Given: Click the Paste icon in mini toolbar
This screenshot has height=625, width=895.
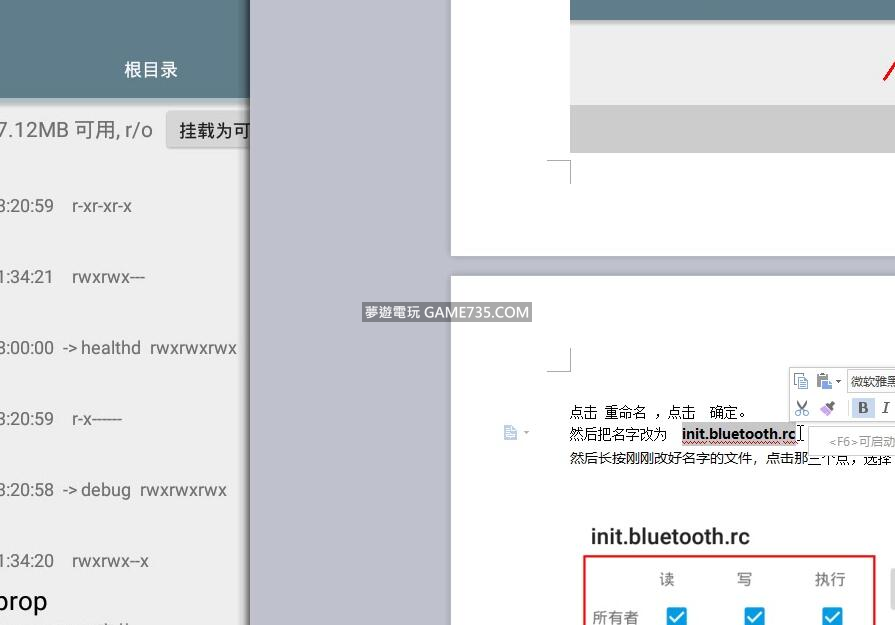Looking at the screenshot, I should [823, 381].
